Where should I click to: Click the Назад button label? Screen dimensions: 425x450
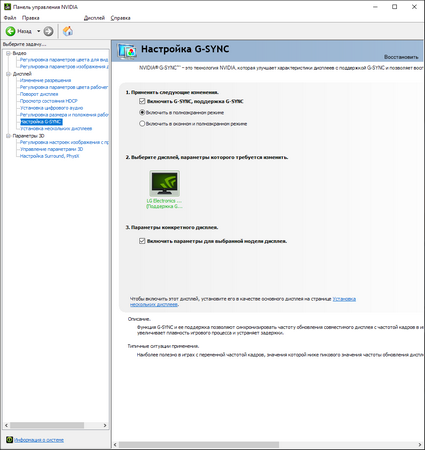pyautogui.click(x=24, y=31)
